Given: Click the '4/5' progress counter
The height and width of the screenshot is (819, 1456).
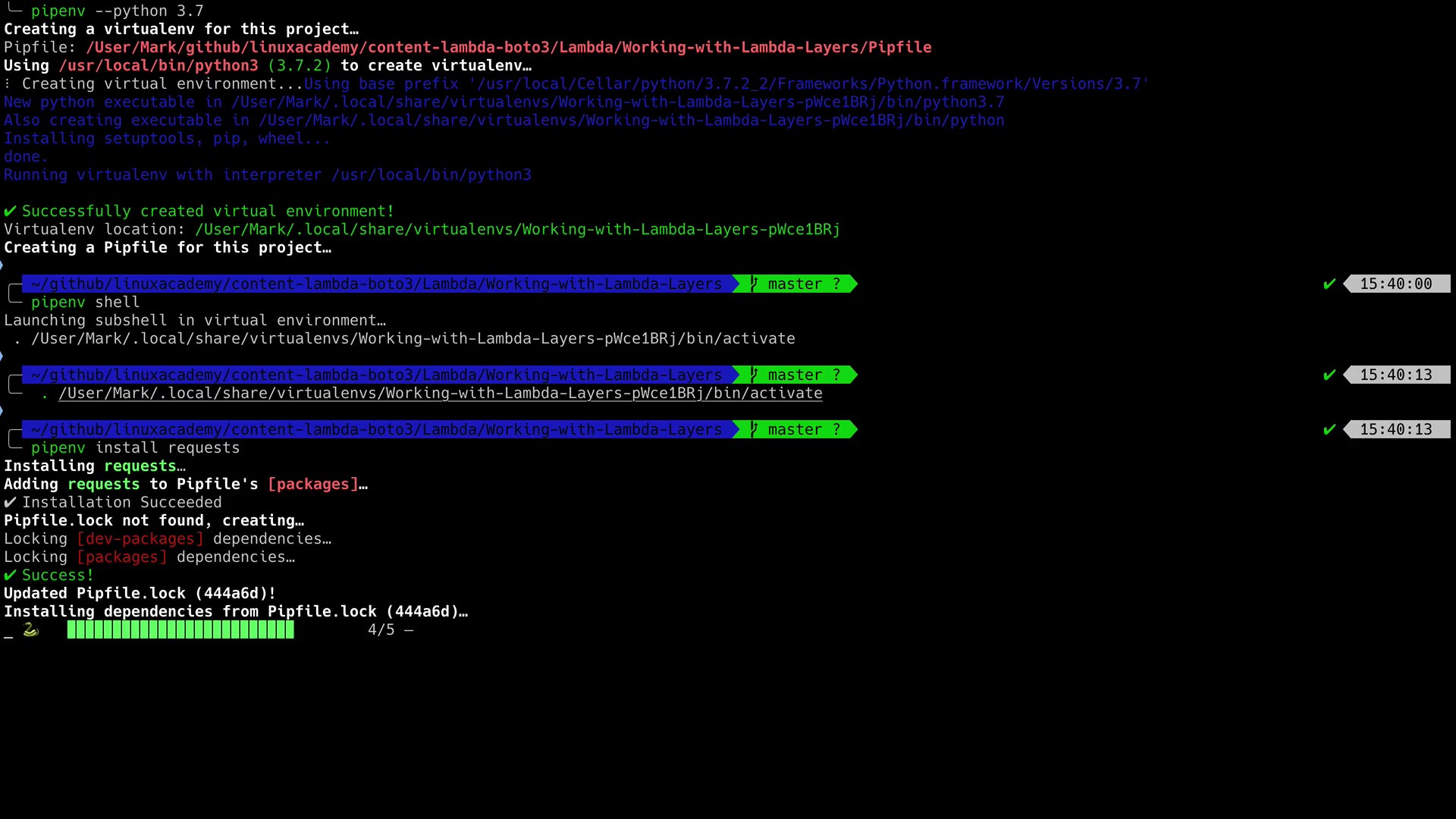Looking at the screenshot, I should [381, 629].
